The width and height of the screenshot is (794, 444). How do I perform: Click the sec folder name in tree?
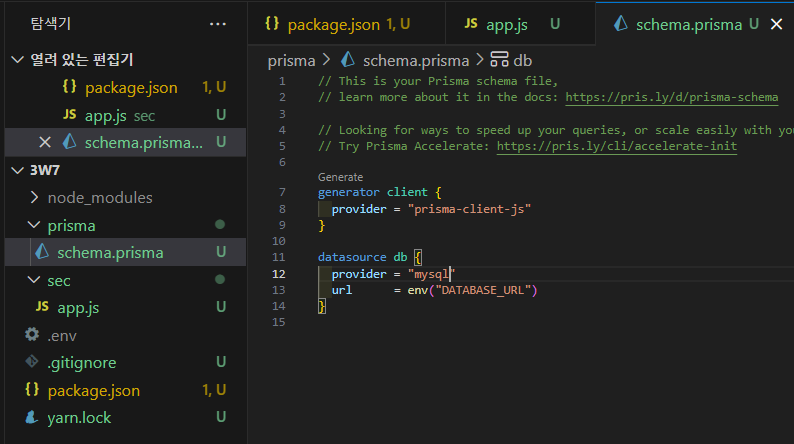pyautogui.click(x=59, y=281)
